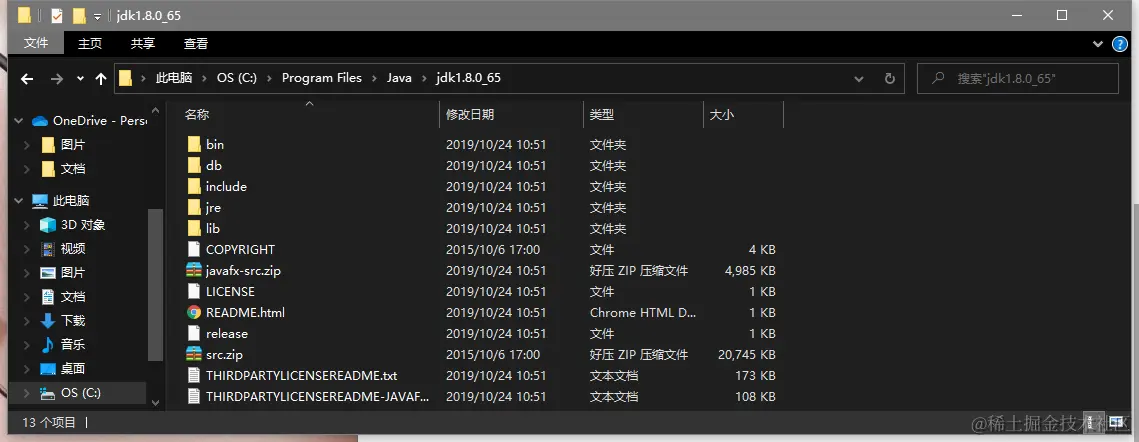Click the 20,745 KB size value

tap(747, 355)
